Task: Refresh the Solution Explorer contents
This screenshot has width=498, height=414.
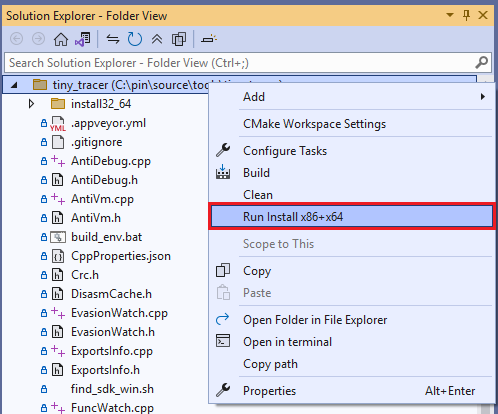Action: (x=135, y=39)
